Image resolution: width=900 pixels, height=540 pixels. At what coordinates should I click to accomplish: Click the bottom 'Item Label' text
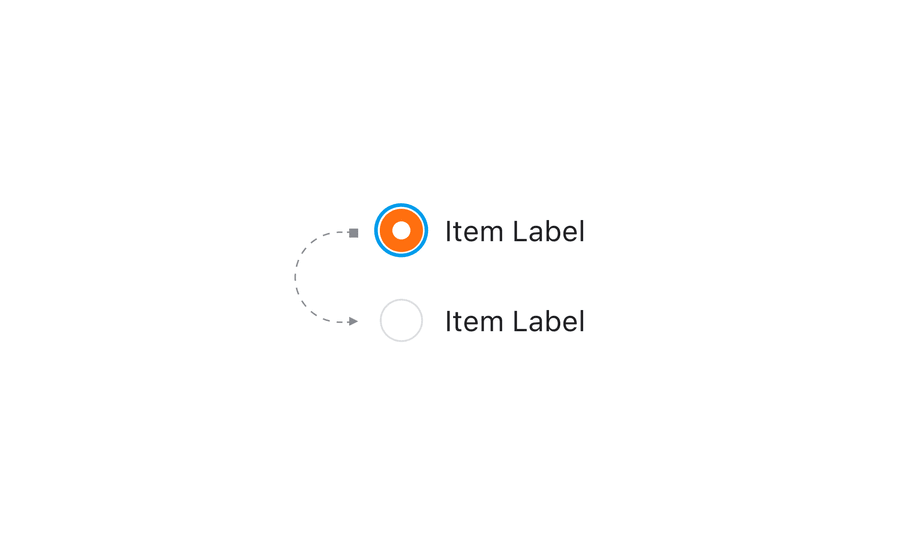click(514, 321)
